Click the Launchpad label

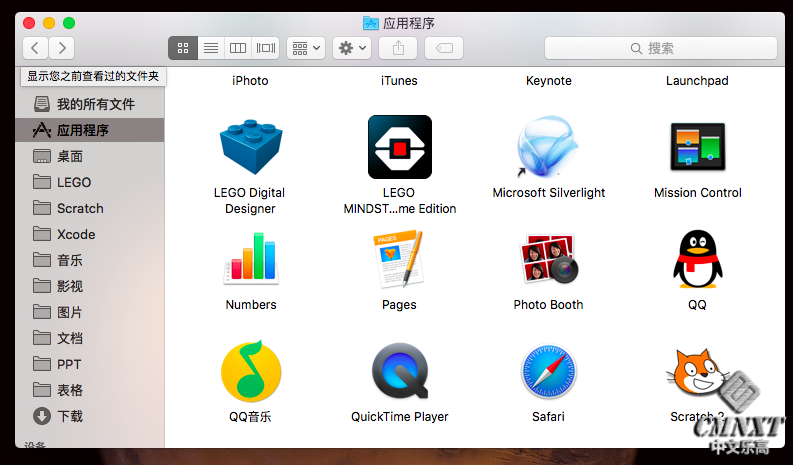tap(697, 81)
